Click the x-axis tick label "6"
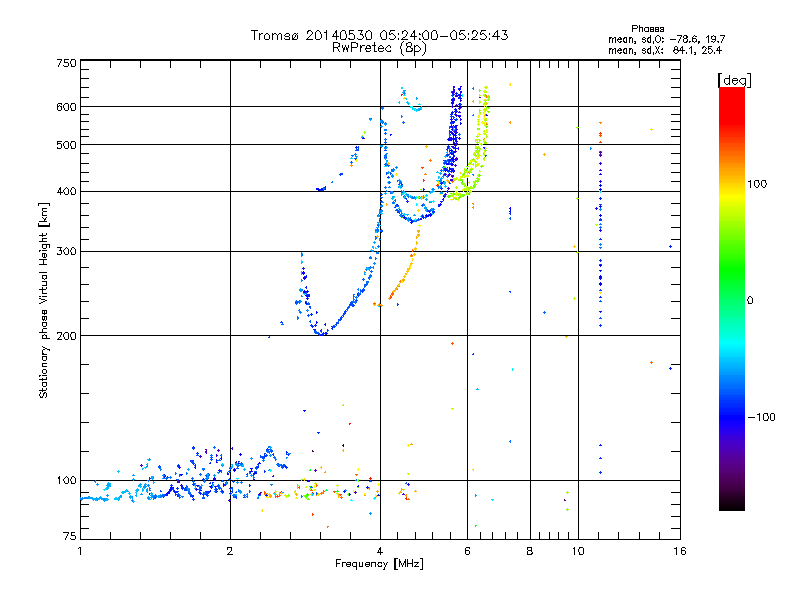800x600 pixels. click(x=467, y=551)
